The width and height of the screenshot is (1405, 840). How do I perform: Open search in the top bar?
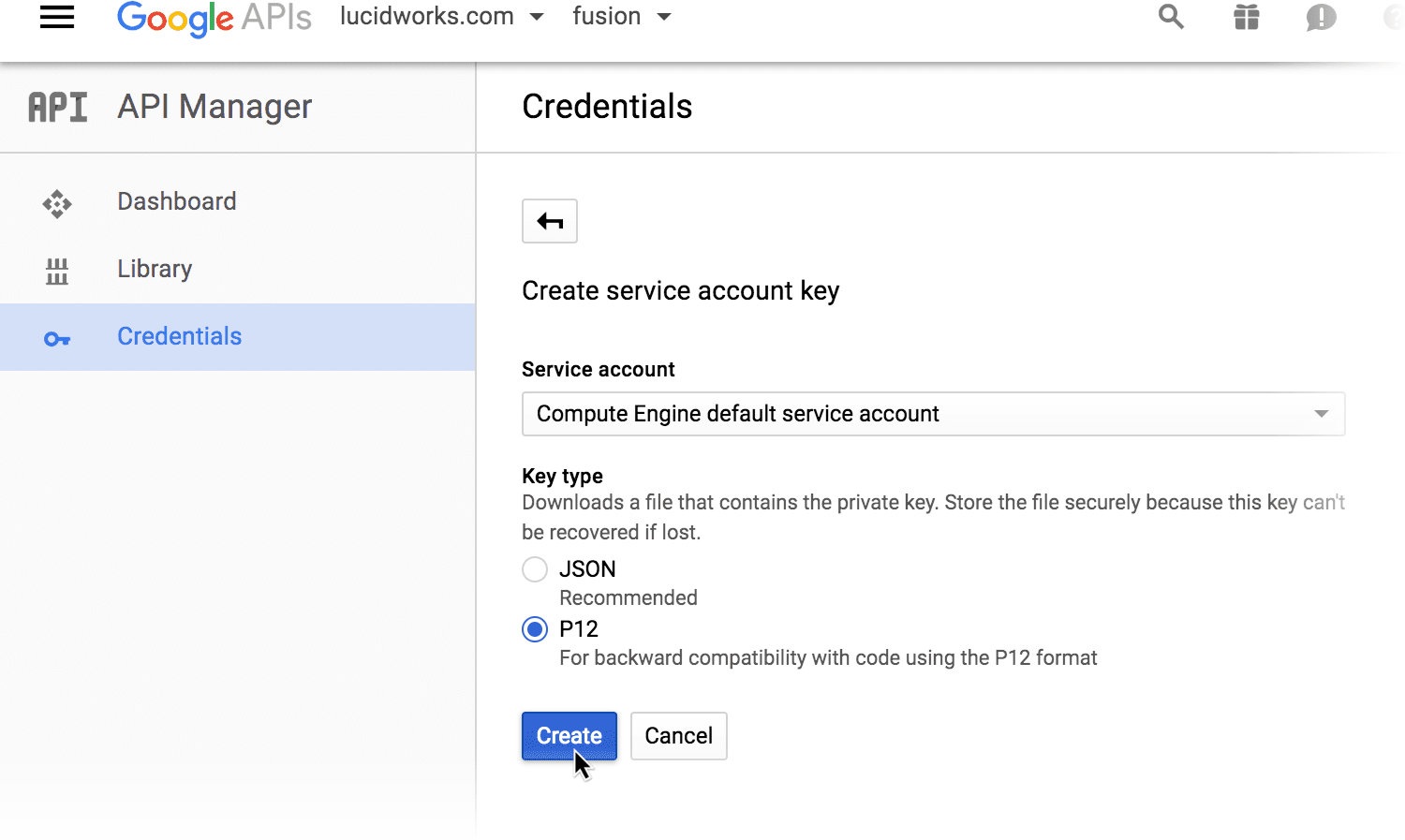tap(1171, 17)
